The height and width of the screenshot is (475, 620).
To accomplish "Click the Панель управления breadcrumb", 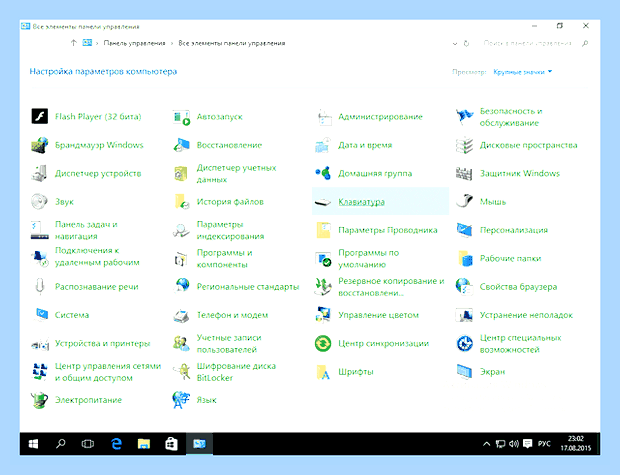I will [x=134, y=43].
